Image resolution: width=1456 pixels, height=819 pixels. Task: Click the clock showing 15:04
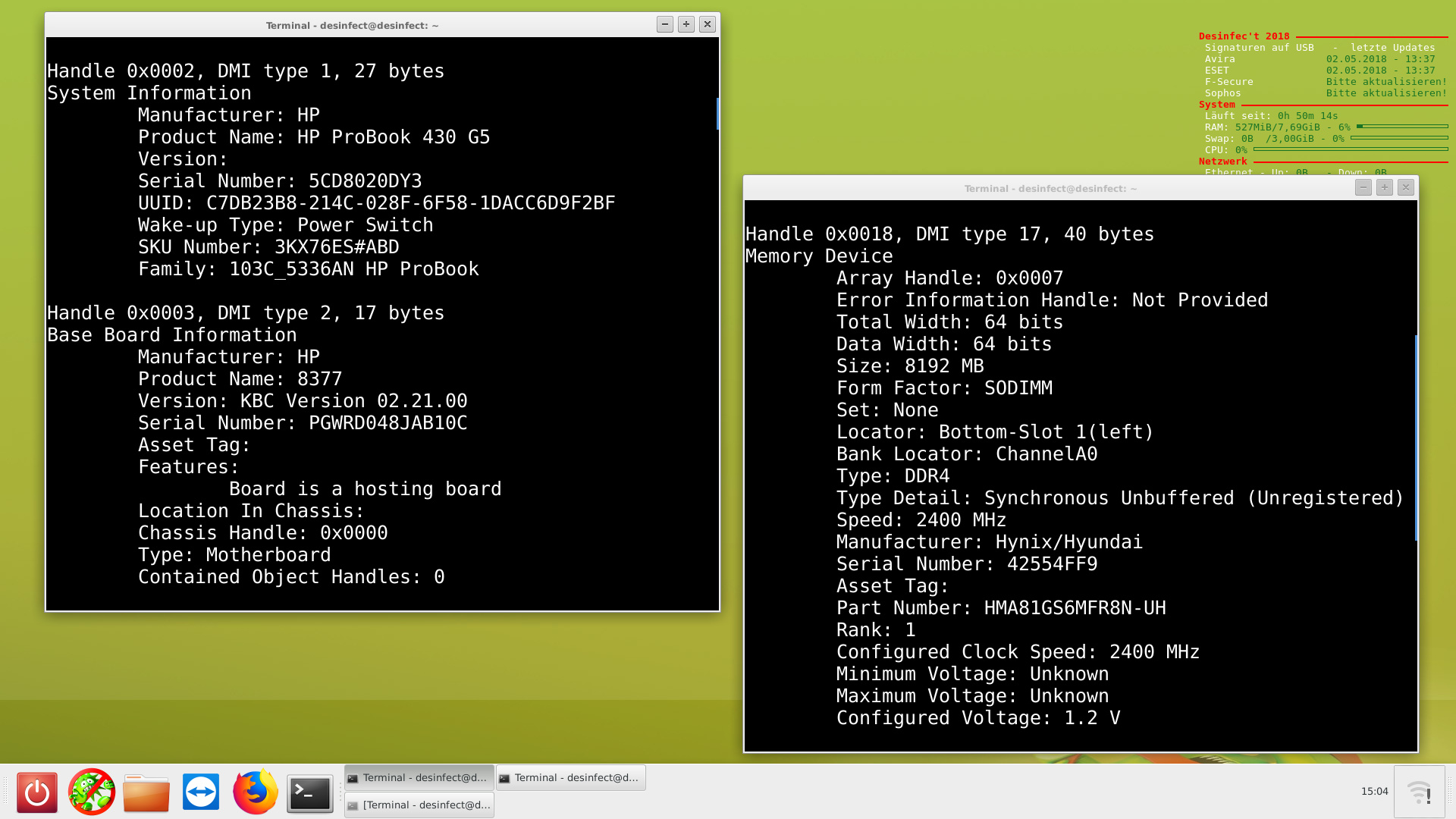(1374, 792)
